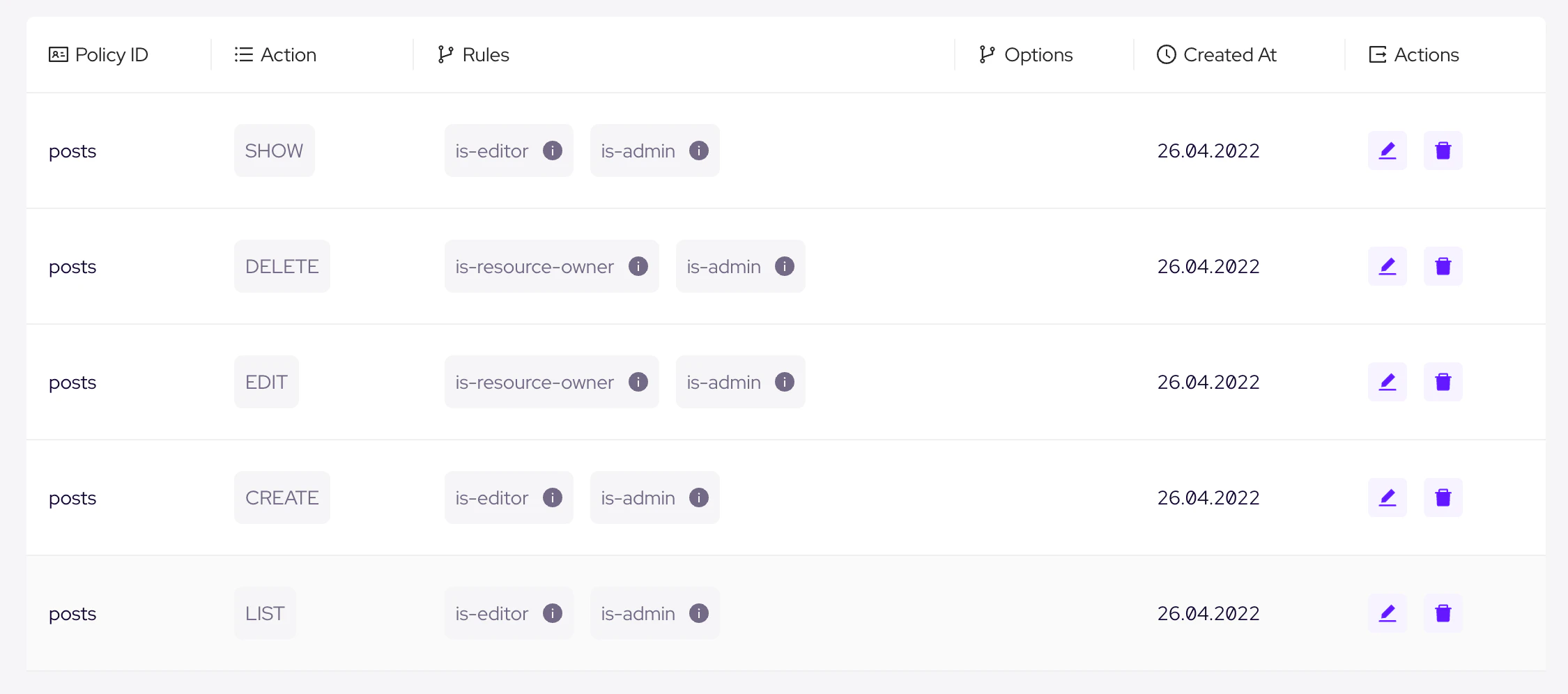Click the SHOW action chip
The image size is (1568, 694).
[274, 150]
